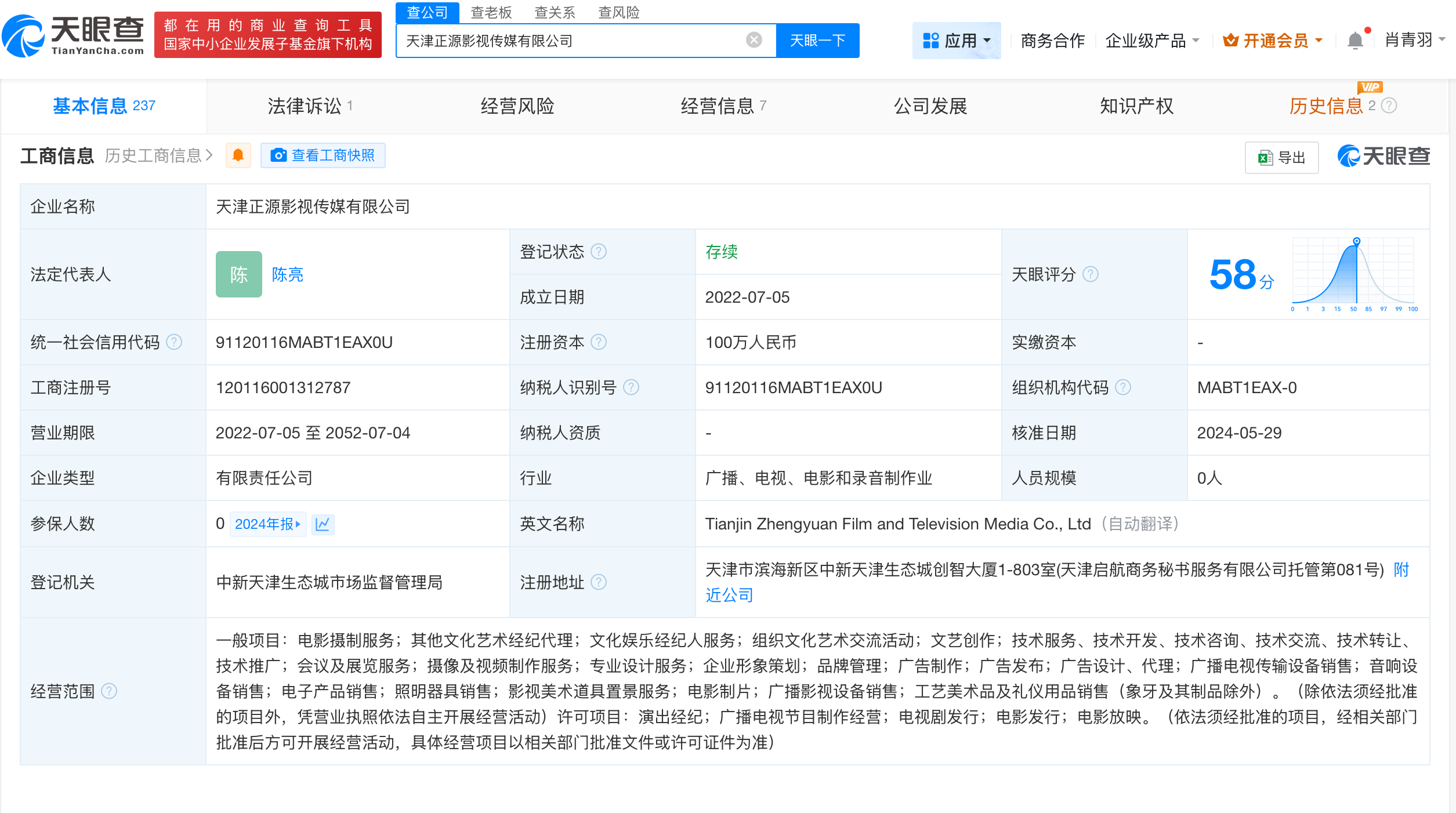Viewport: 1456px width, 813px height.
Task: Clear the company search box with the X icon
Action: tap(753, 39)
